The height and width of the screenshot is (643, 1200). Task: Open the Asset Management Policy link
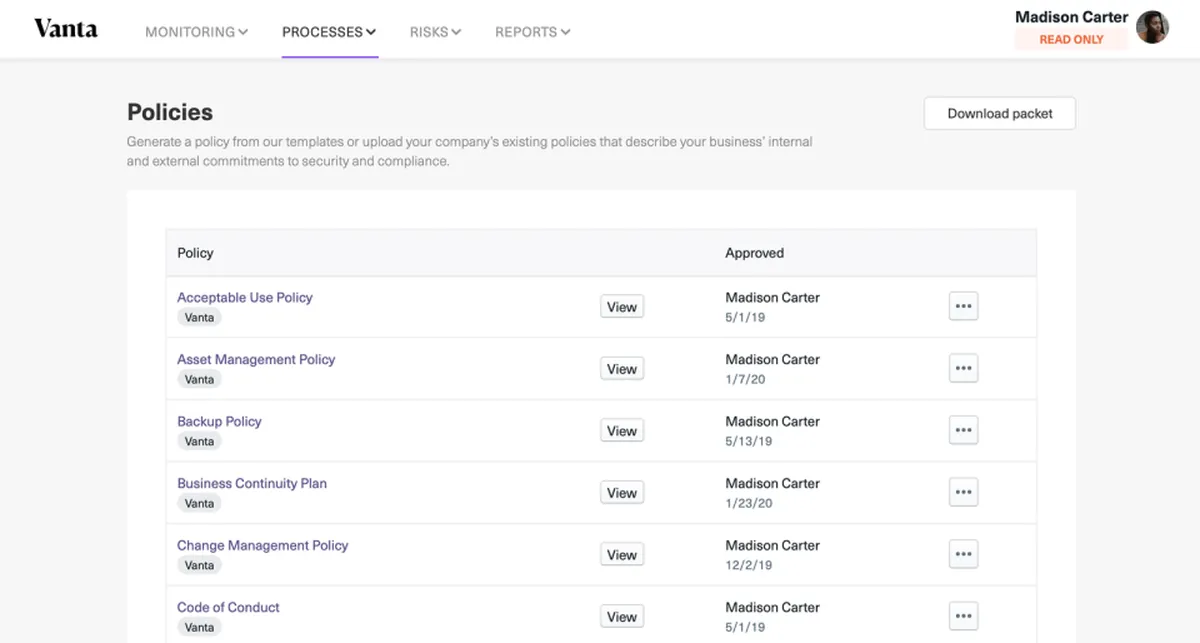point(256,359)
